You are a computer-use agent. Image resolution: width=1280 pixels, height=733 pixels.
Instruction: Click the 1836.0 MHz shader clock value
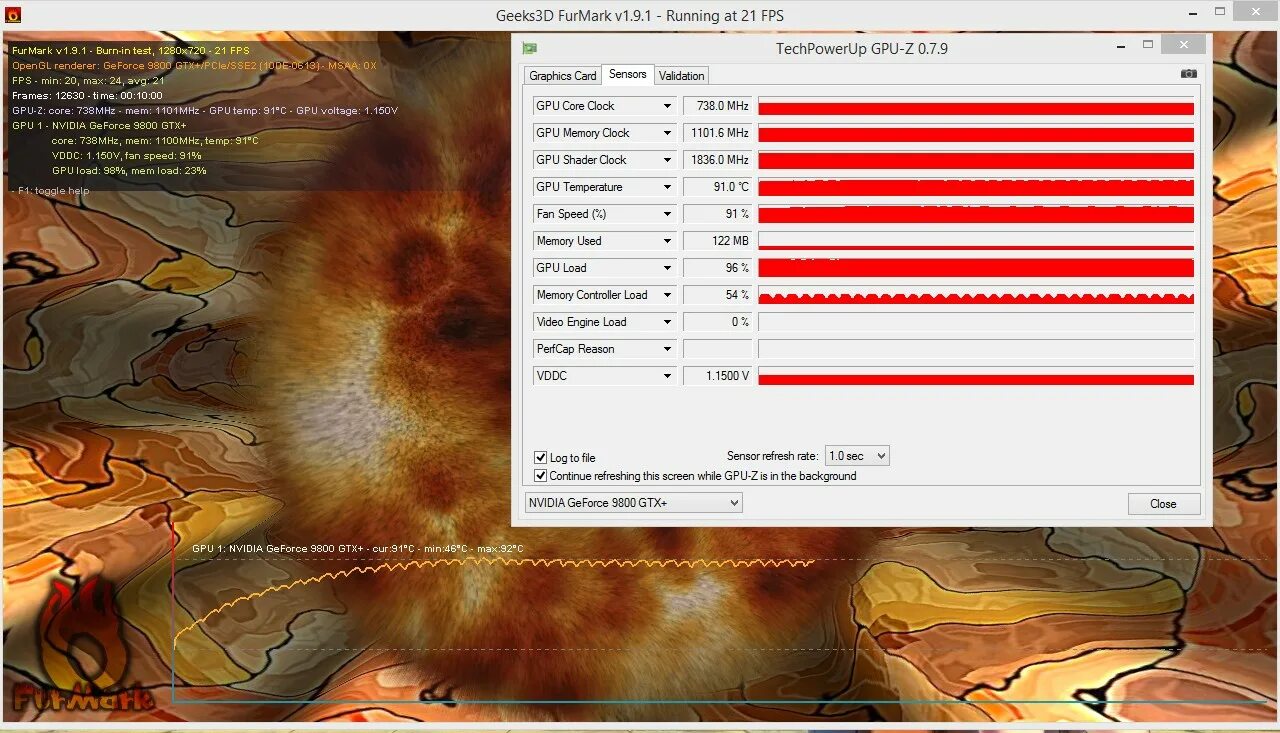click(717, 160)
